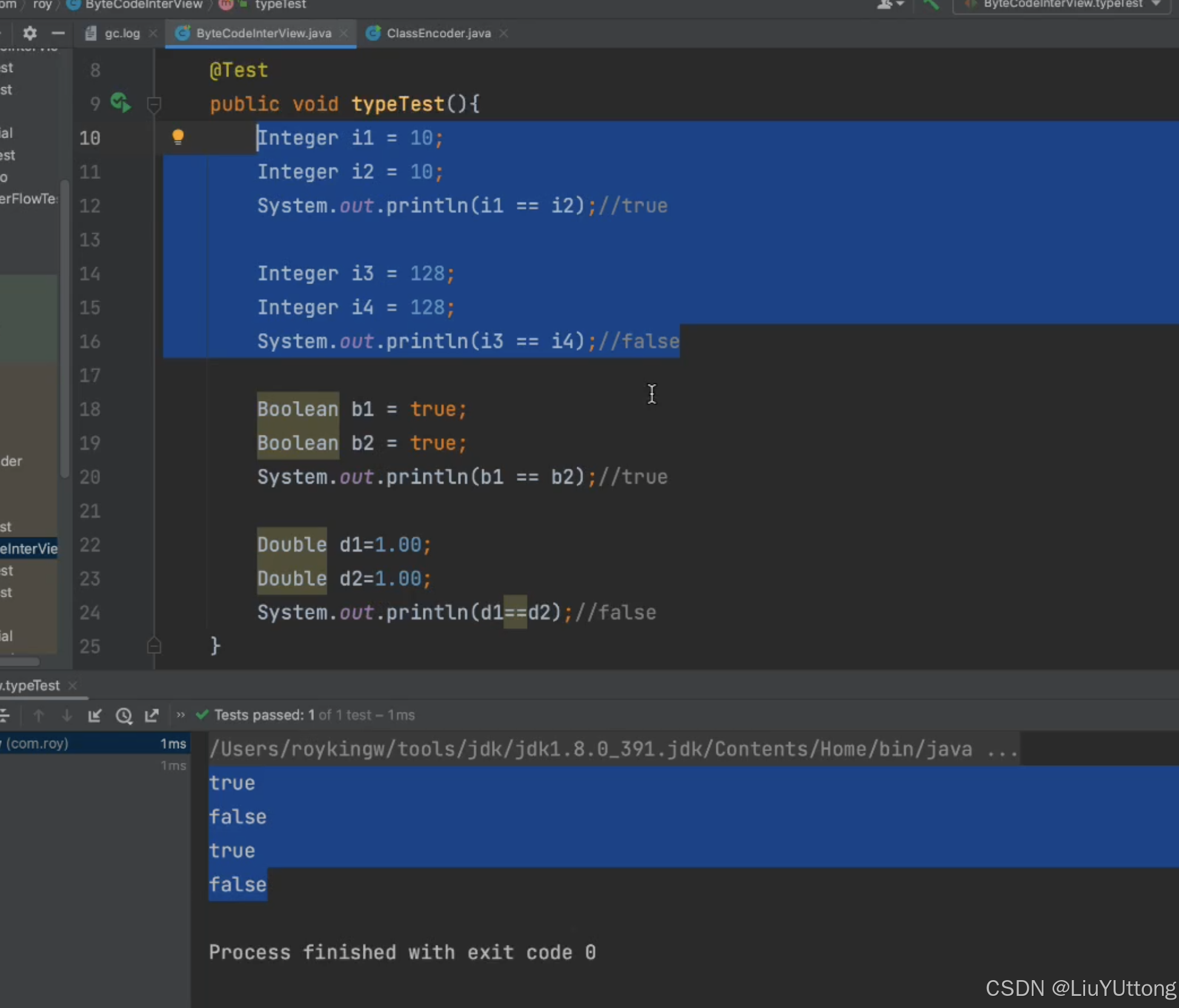Click the yellow lightbulb intention icon
Viewport: 1179px width, 1008px height.
[178, 137]
